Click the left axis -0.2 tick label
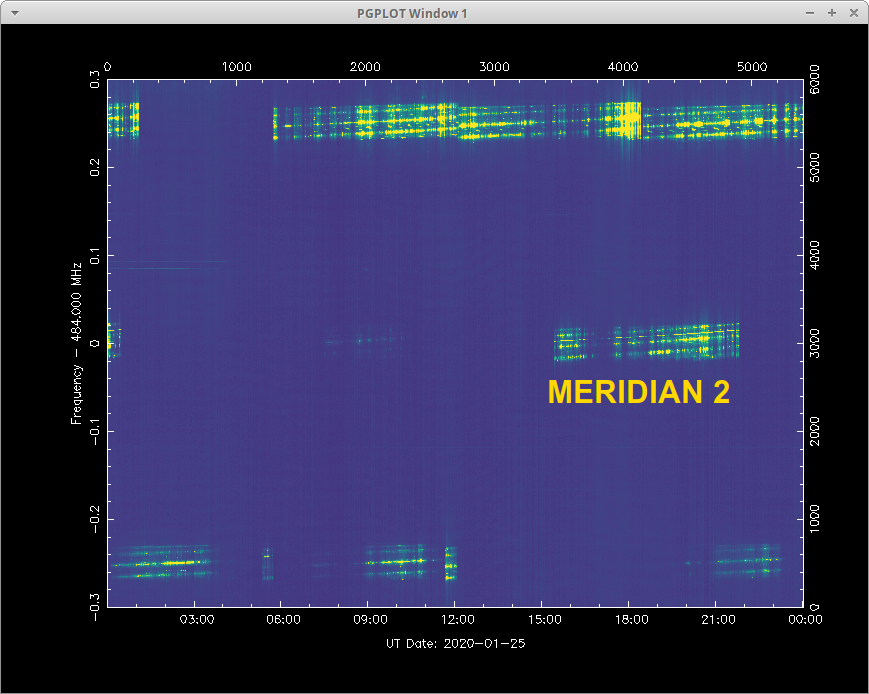This screenshot has width=869, height=694. pyautogui.click(x=94, y=519)
